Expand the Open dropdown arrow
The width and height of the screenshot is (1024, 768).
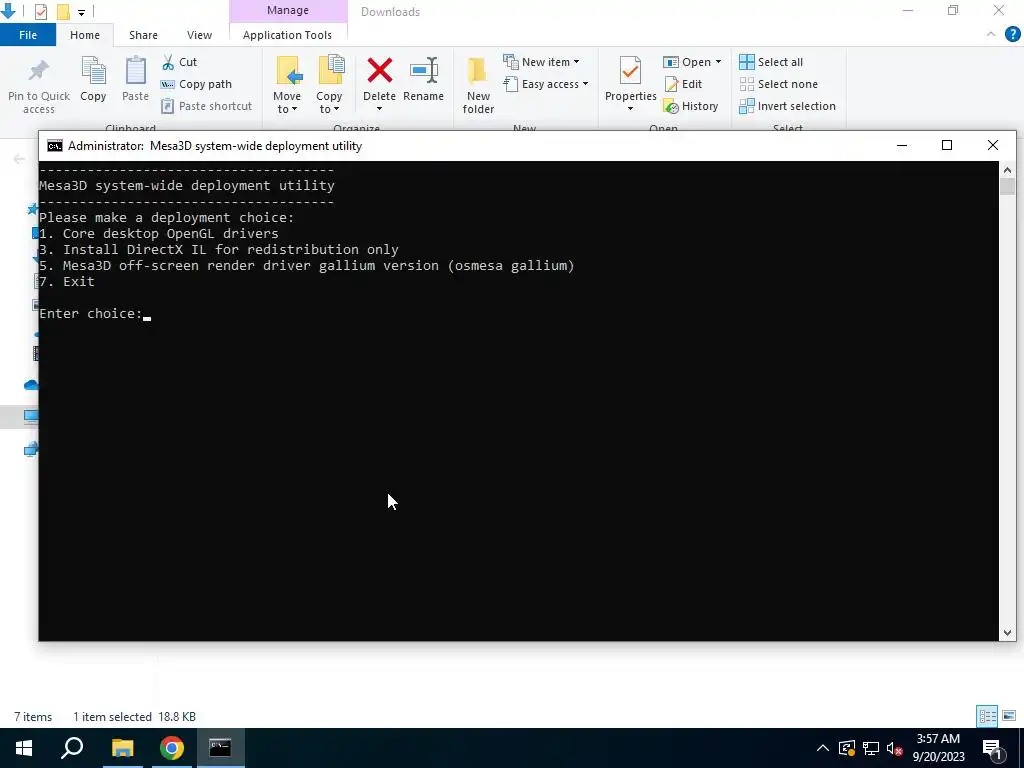(x=718, y=62)
